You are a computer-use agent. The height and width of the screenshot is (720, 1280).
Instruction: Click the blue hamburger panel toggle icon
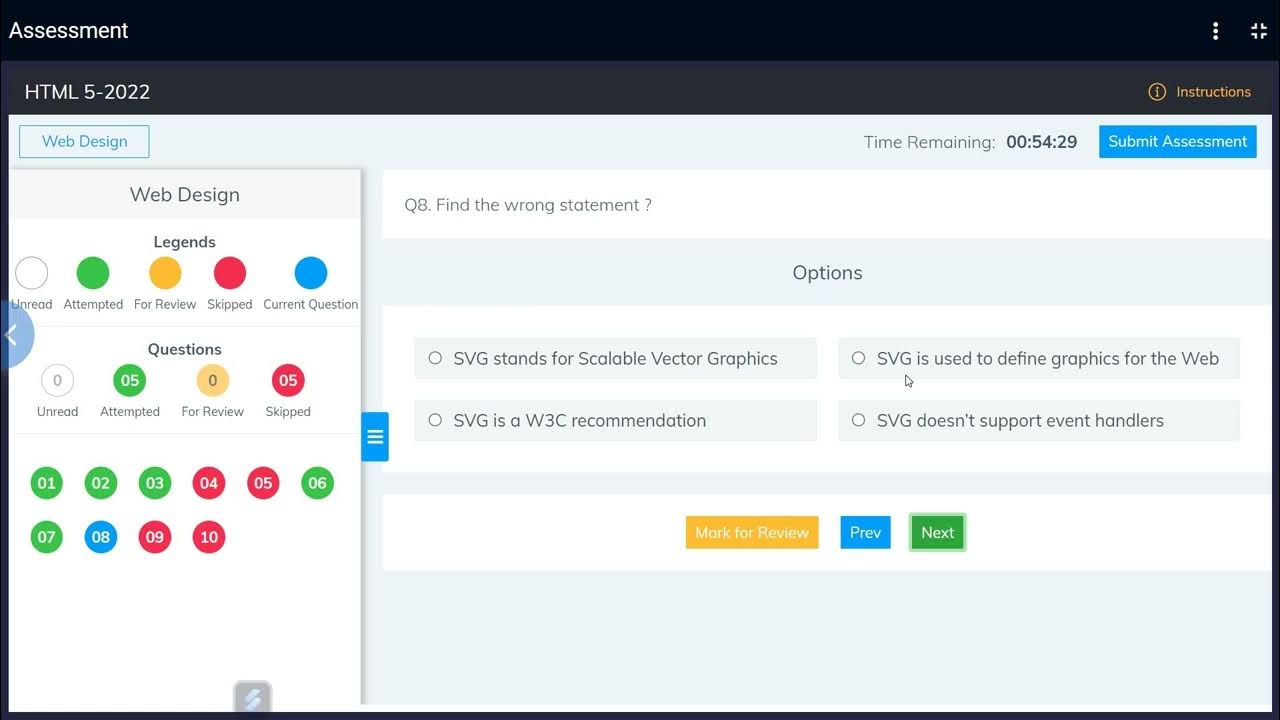click(375, 437)
